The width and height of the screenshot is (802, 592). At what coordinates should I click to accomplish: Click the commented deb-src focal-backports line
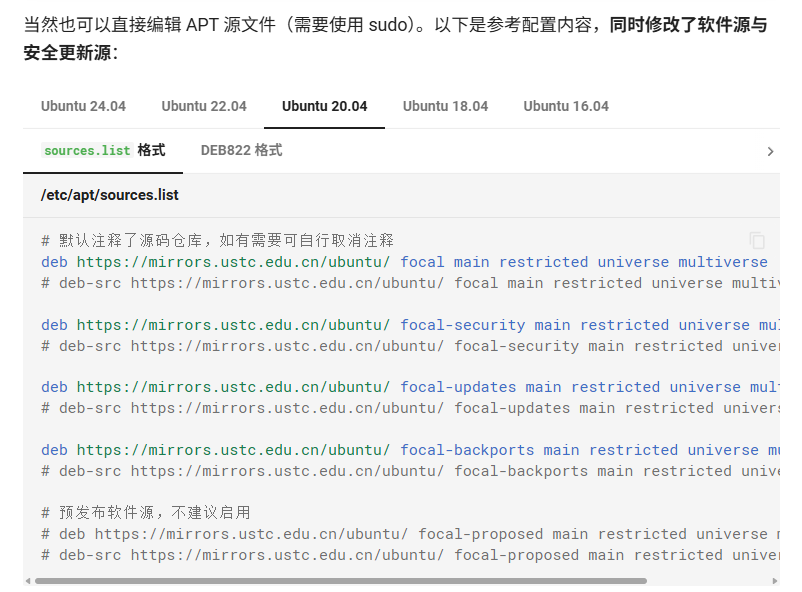(410, 471)
